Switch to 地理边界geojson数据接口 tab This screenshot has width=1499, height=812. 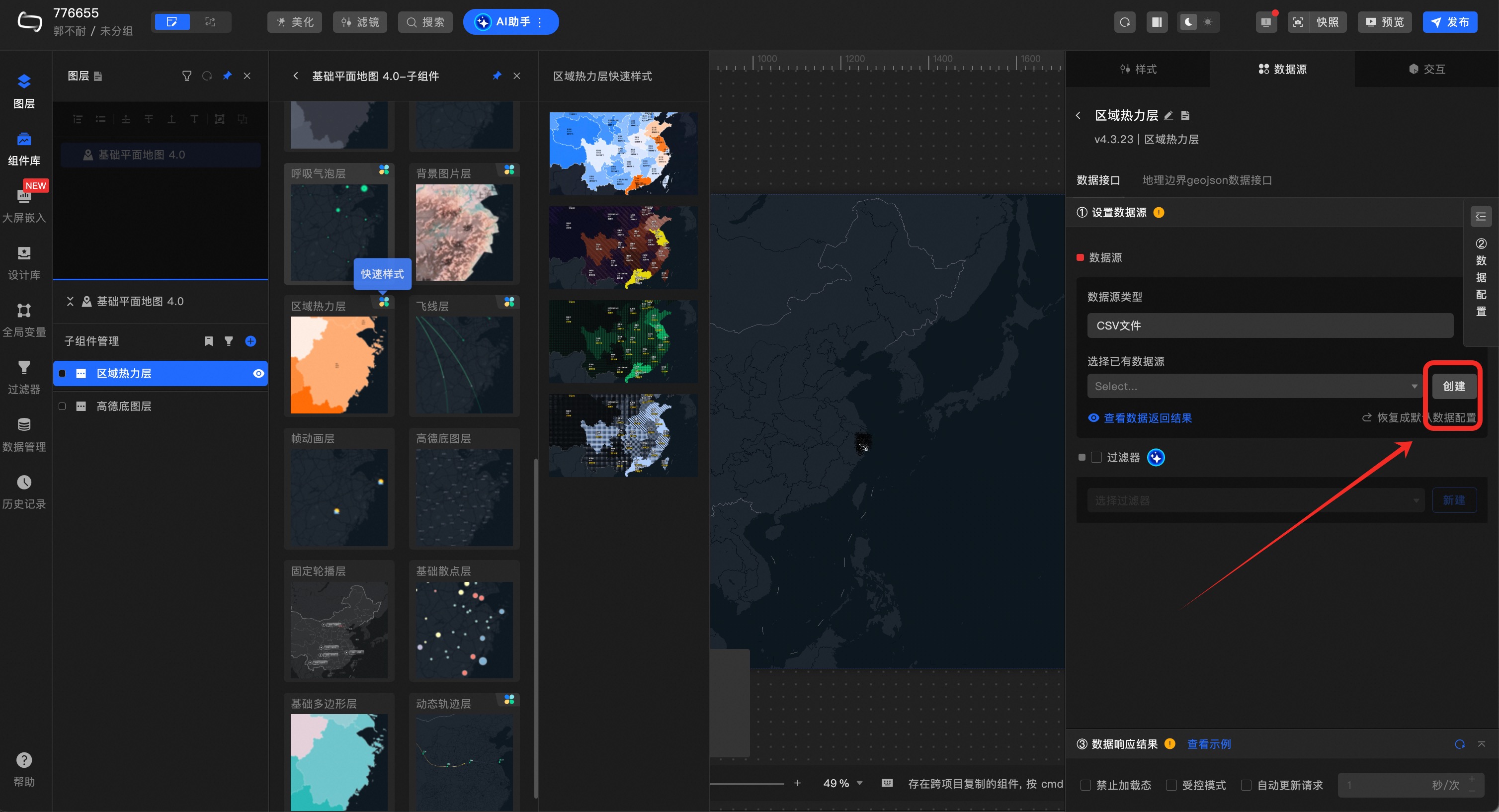1207,180
